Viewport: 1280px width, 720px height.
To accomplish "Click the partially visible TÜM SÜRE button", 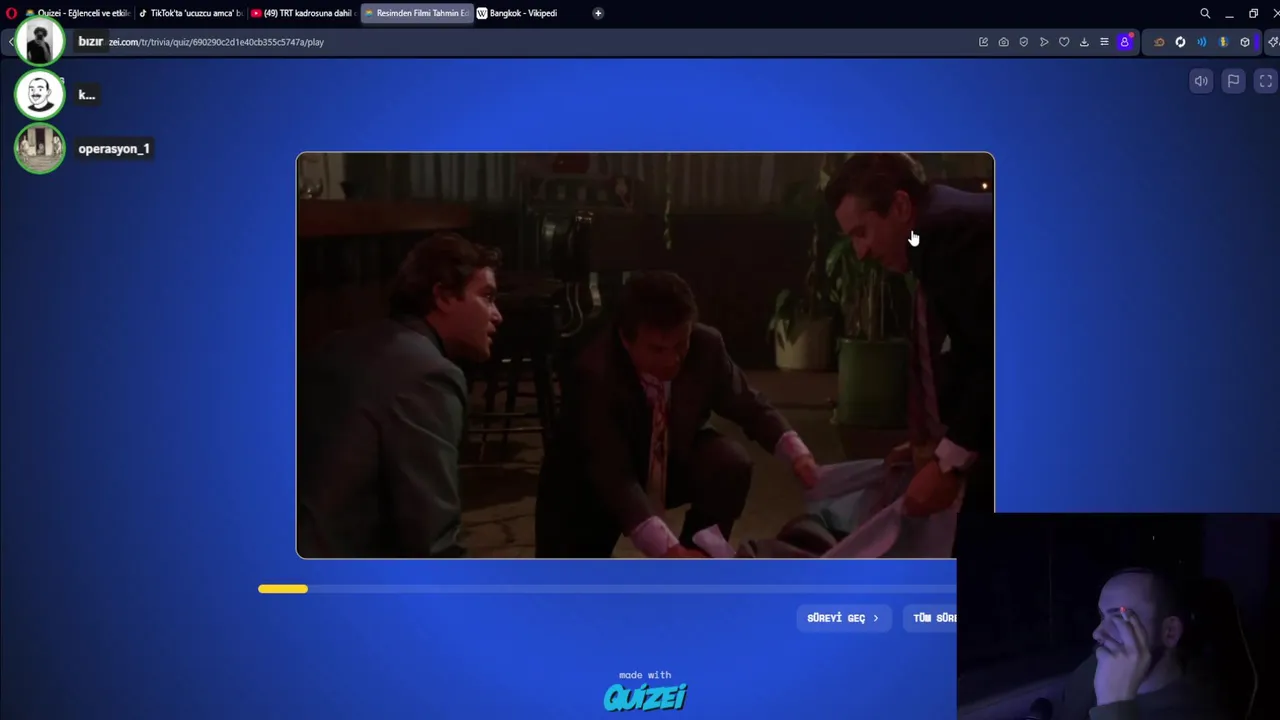I will tap(932, 618).
